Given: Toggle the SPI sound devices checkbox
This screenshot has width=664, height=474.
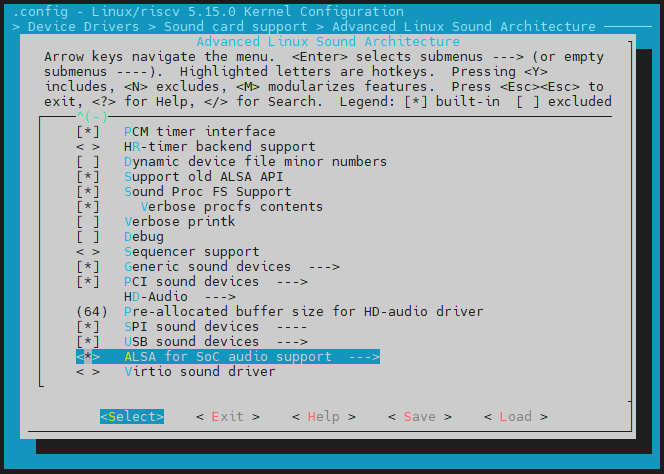Looking at the screenshot, I should tap(88, 327).
